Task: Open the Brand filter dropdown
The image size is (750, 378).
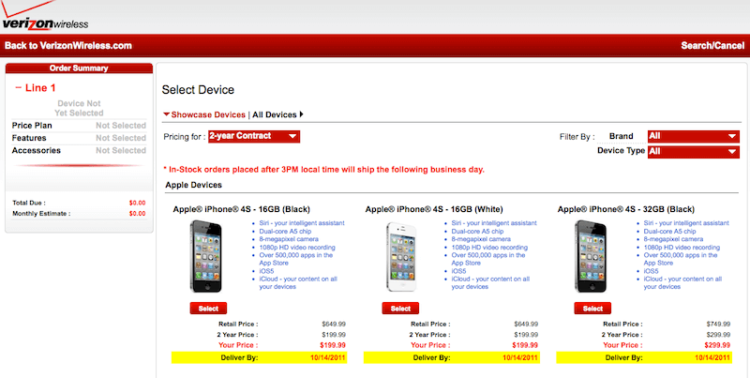Action: [693, 136]
